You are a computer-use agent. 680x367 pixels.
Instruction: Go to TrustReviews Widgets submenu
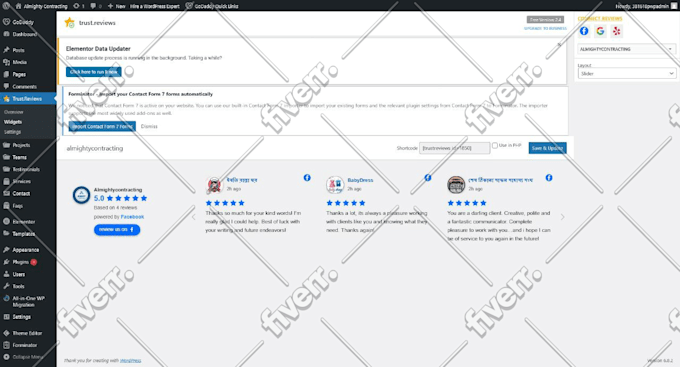13,122
